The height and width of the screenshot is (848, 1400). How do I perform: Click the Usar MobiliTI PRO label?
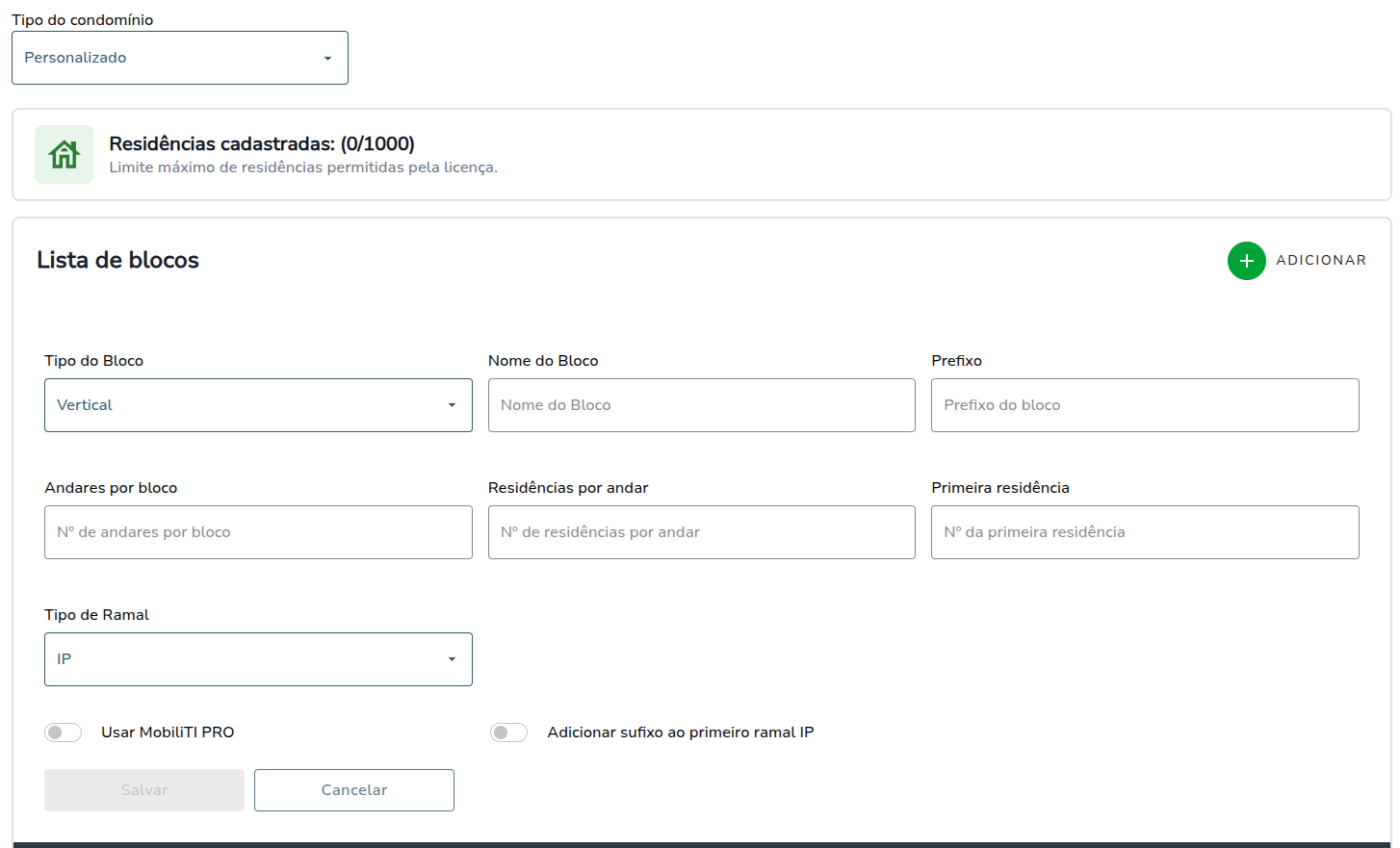168,732
